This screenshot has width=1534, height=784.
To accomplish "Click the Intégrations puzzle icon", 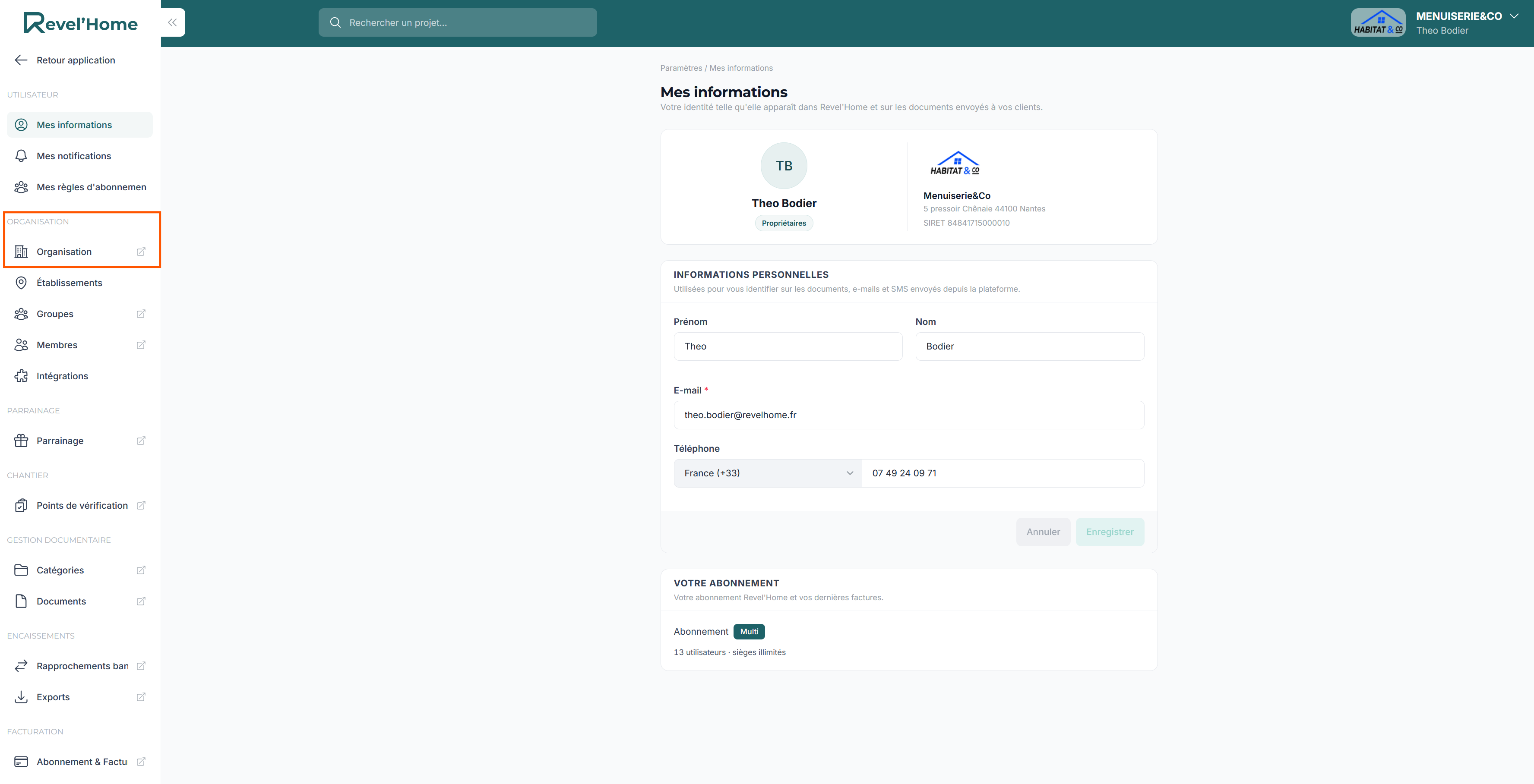I will [x=21, y=376].
